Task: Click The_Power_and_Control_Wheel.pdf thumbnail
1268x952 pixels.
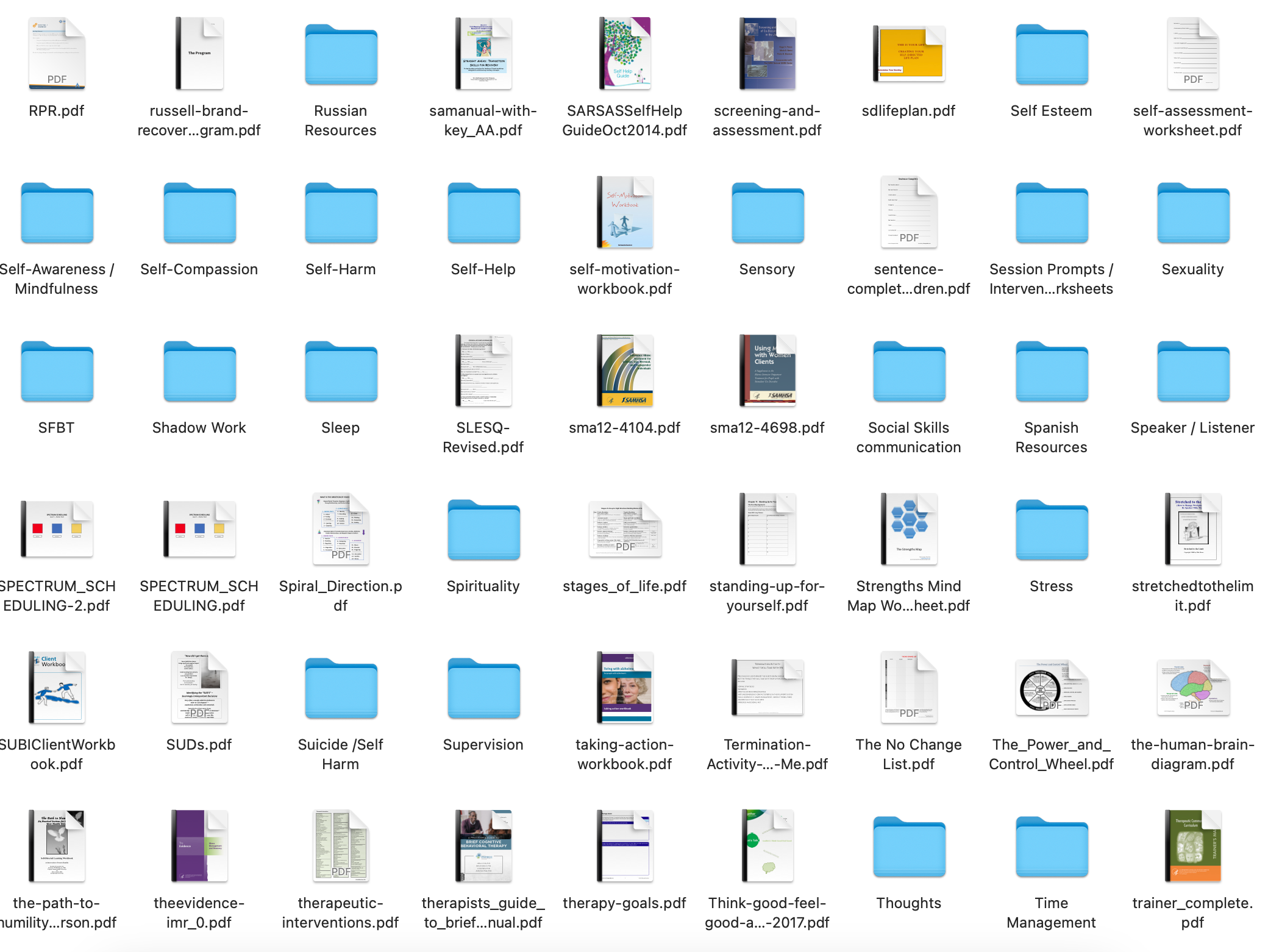Action: point(1051,687)
